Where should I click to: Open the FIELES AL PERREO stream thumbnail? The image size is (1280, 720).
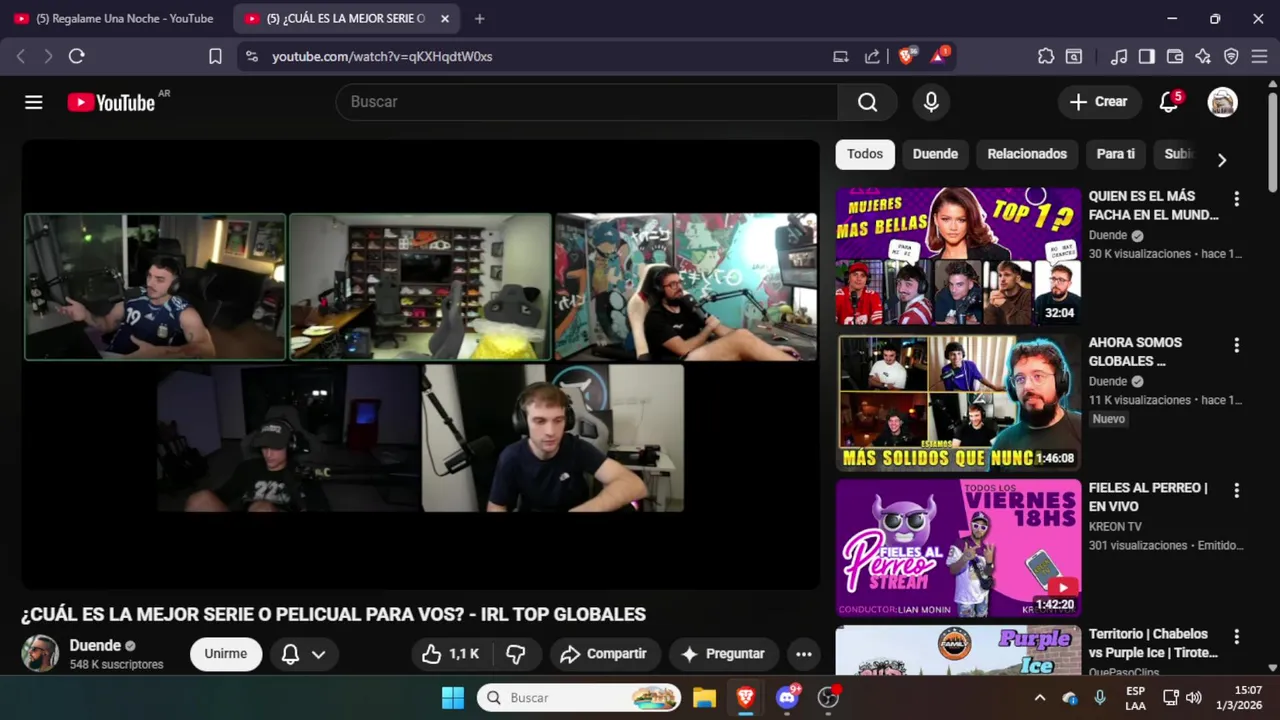tap(958, 548)
